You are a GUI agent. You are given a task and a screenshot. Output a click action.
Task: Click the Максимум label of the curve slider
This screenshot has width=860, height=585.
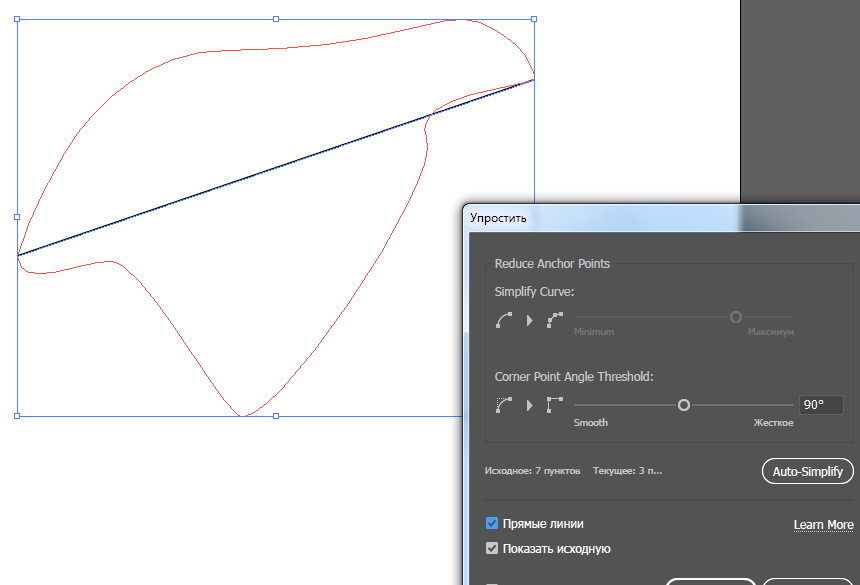[x=770, y=332]
